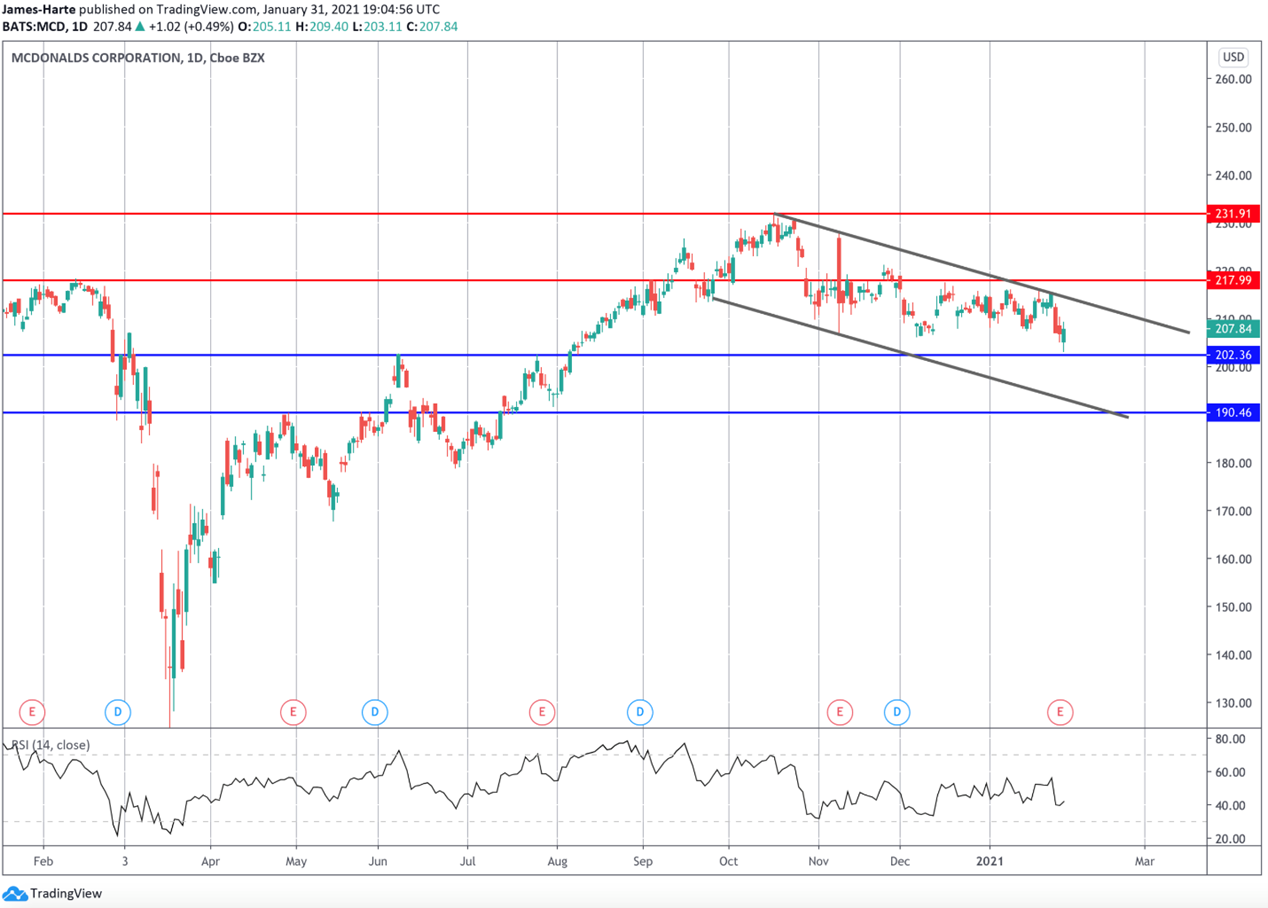1268x908 pixels.
Task: Click the 260.00 price axis label
Action: (1235, 79)
